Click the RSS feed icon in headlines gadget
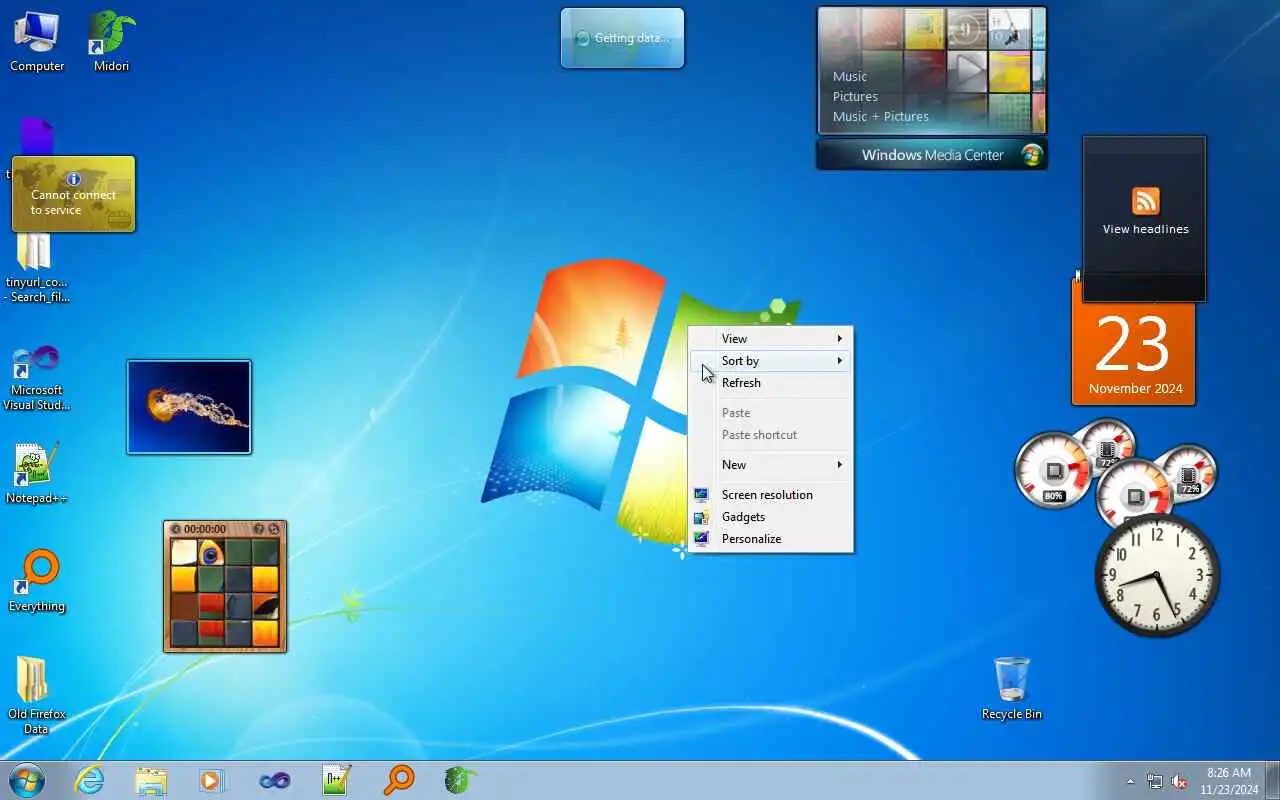Image resolution: width=1280 pixels, height=800 pixels. click(1146, 201)
